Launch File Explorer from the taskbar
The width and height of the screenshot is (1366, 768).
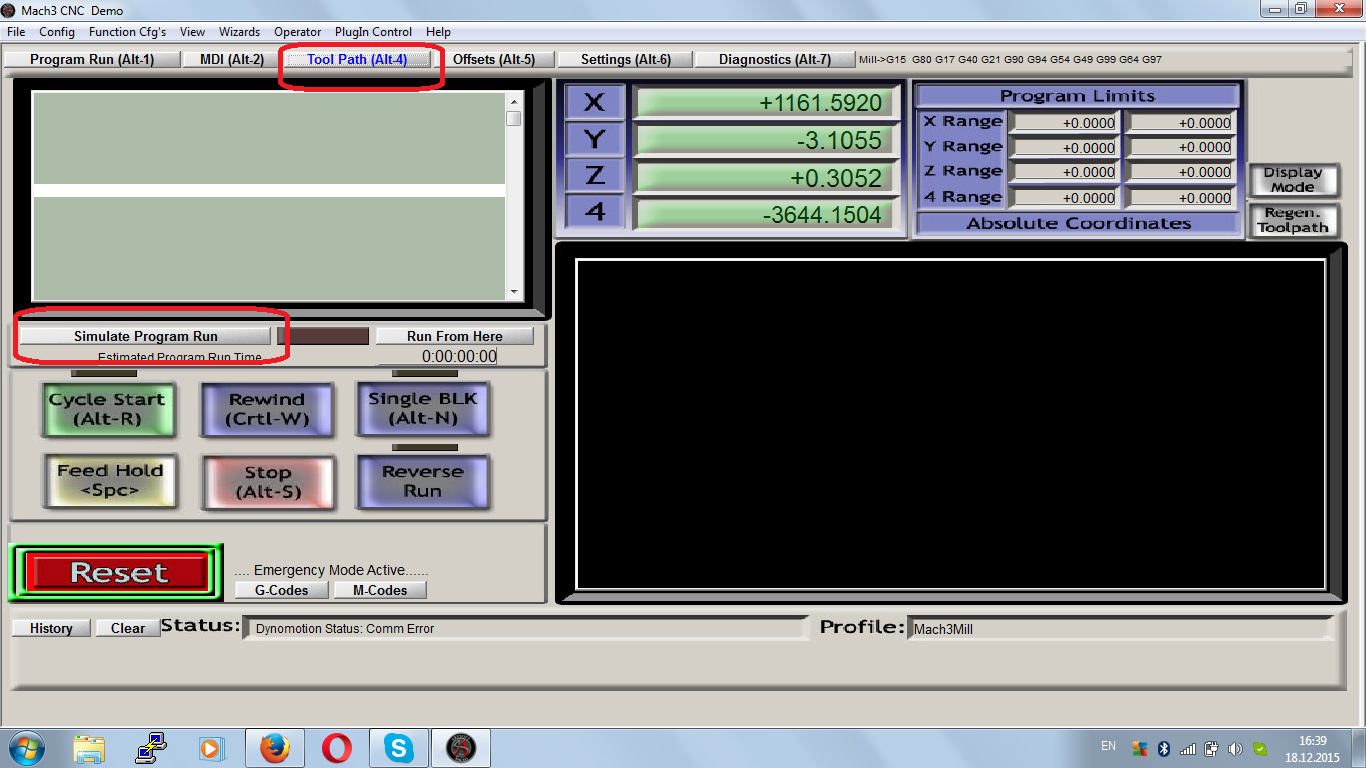coord(89,748)
